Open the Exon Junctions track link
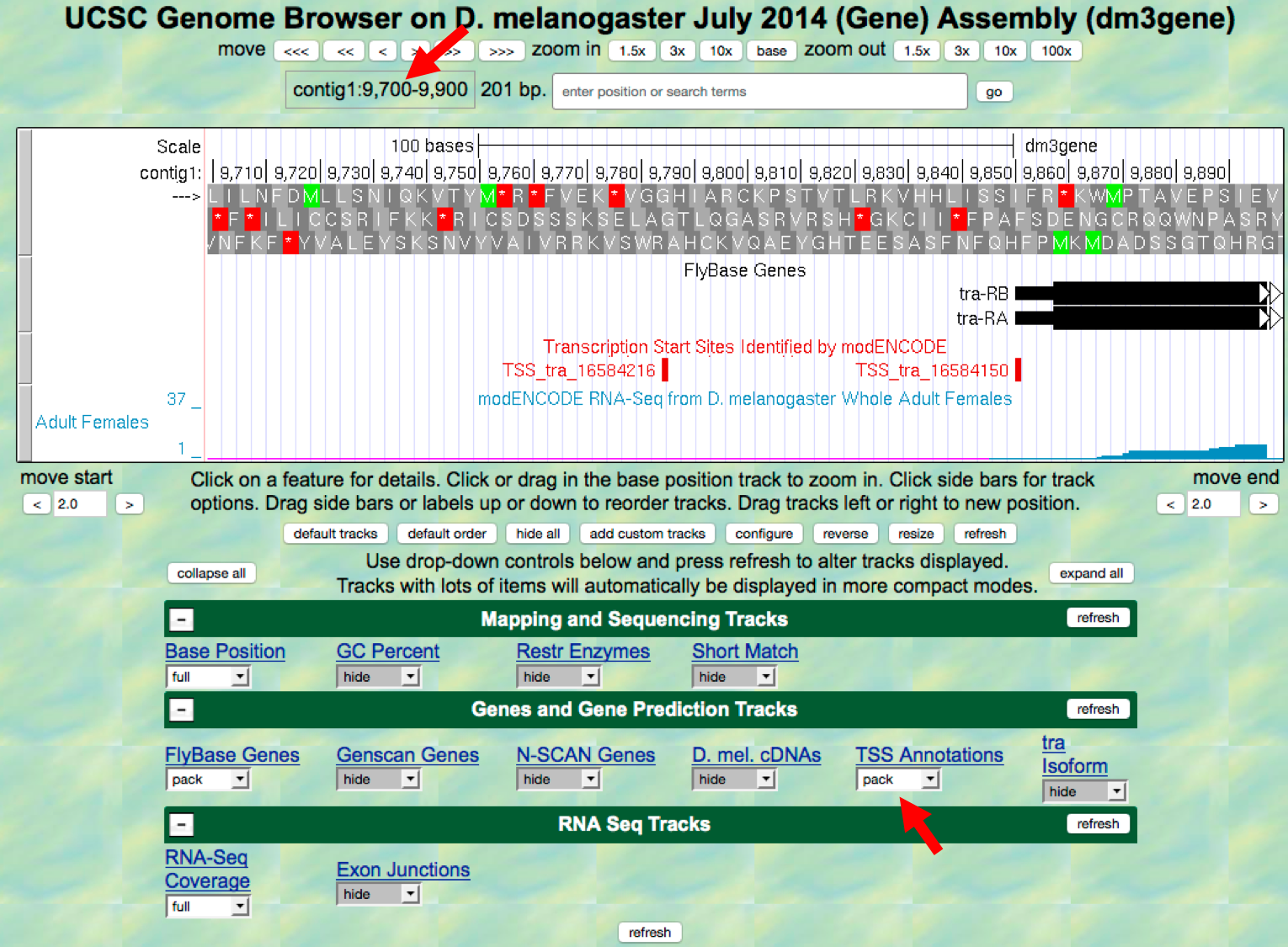The image size is (1288, 947). (403, 870)
